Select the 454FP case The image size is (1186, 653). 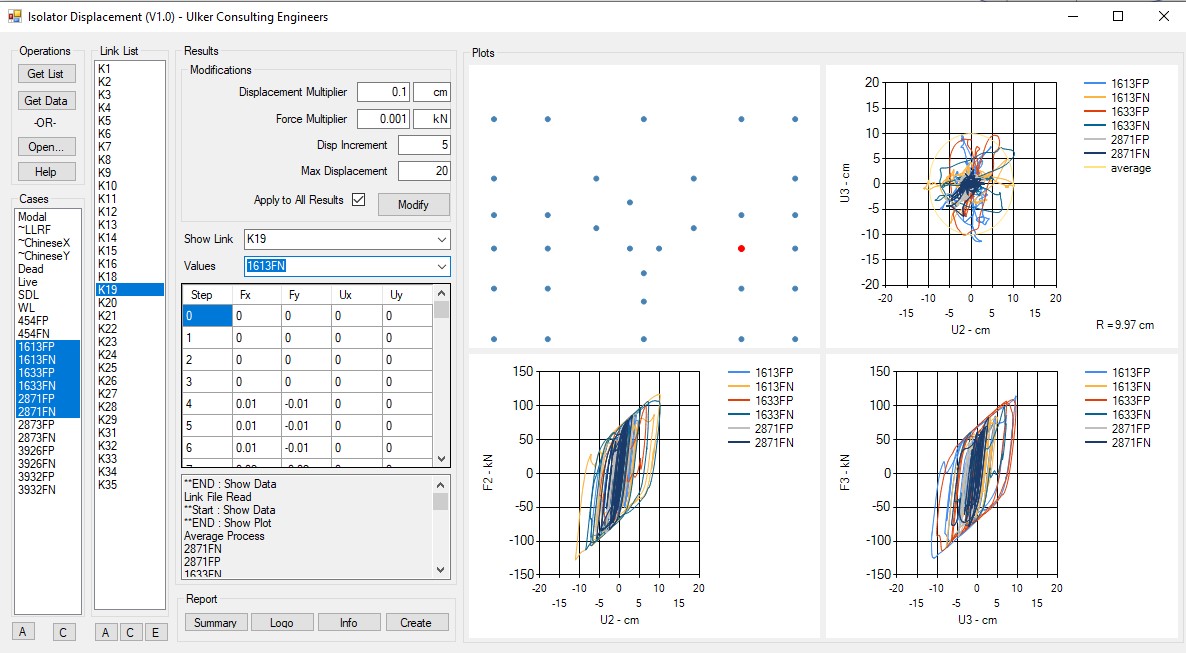coord(48,320)
